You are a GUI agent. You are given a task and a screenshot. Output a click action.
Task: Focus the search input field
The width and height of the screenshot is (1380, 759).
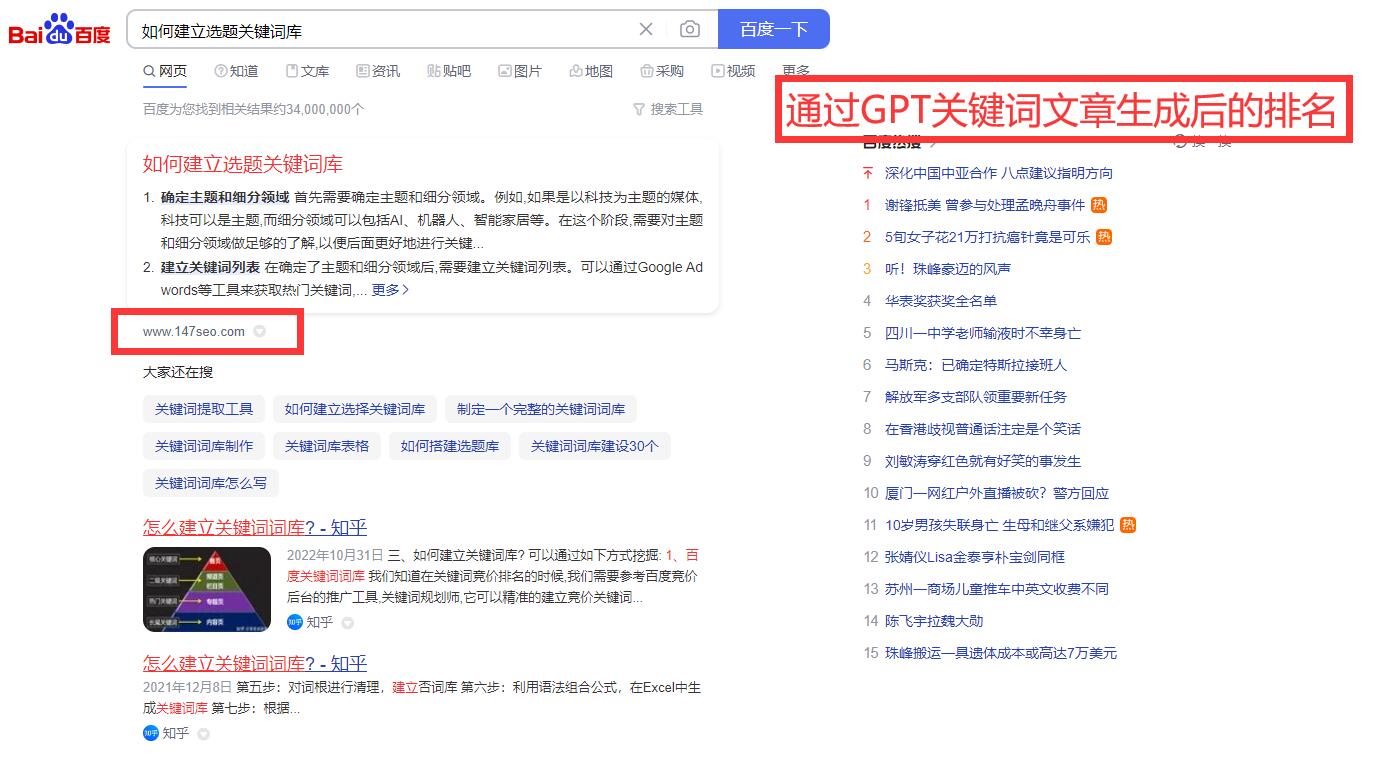point(385,30)
